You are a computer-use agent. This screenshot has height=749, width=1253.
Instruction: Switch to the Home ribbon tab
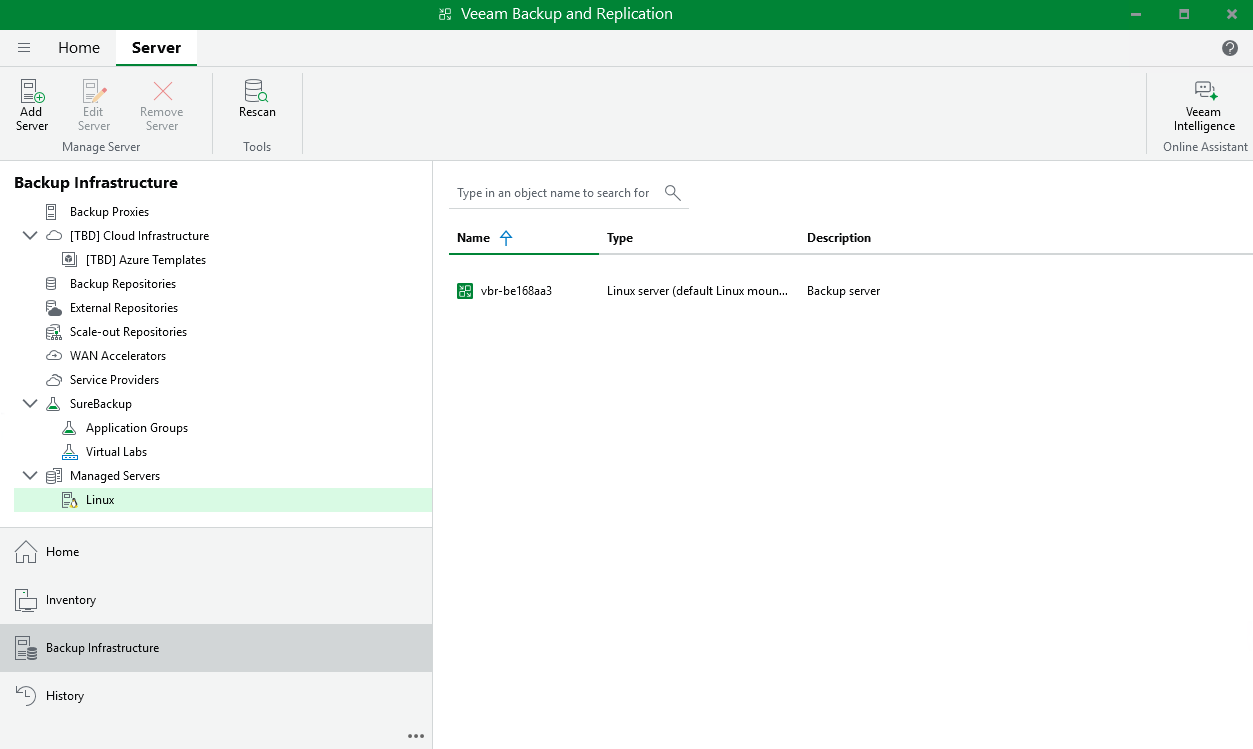tap(79, 48)
